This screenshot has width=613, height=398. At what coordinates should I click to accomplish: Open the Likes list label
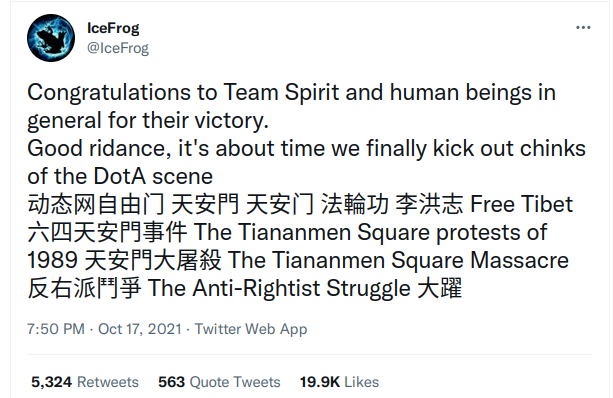362,382
